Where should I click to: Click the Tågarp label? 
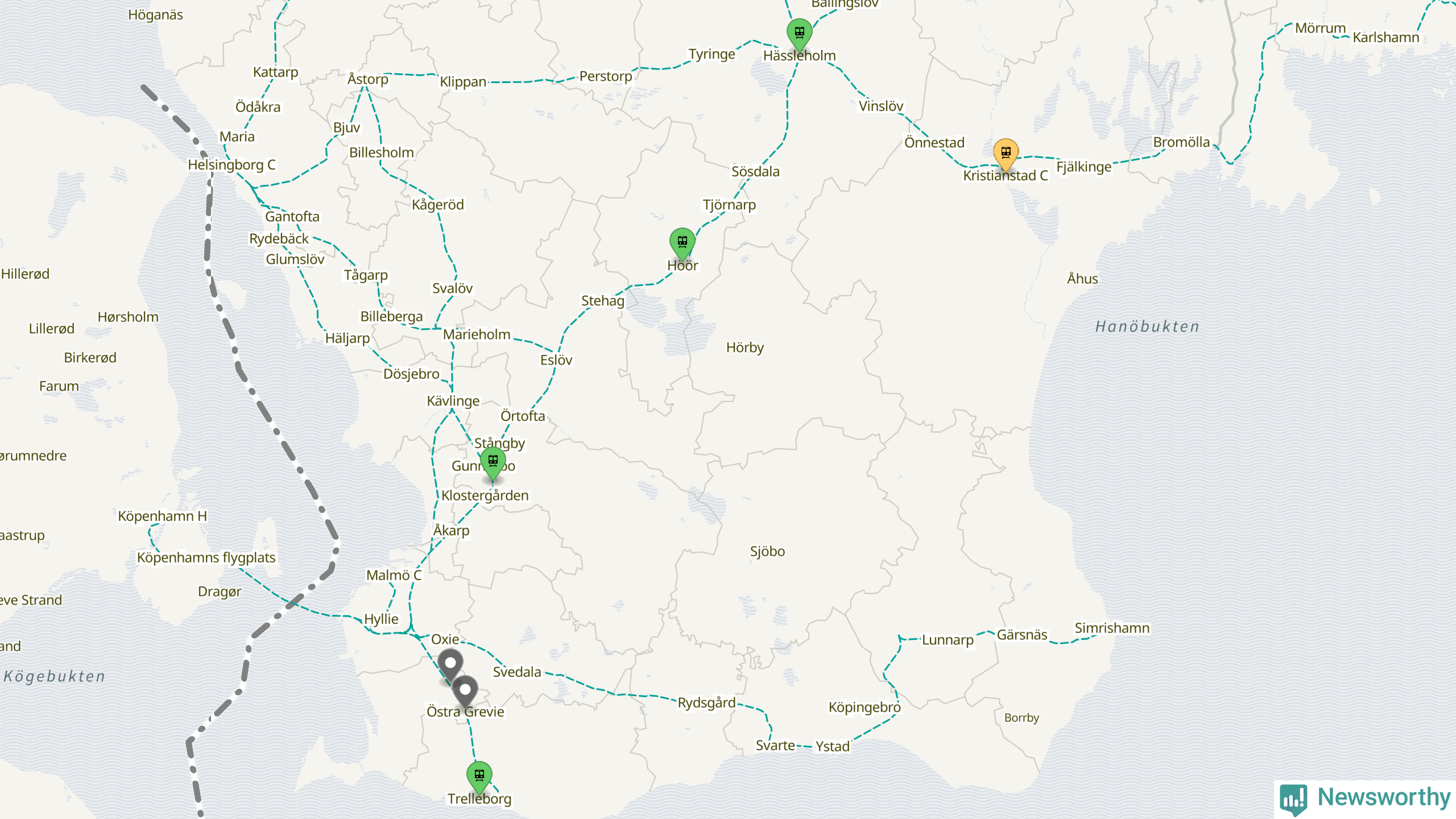point(365,275)
